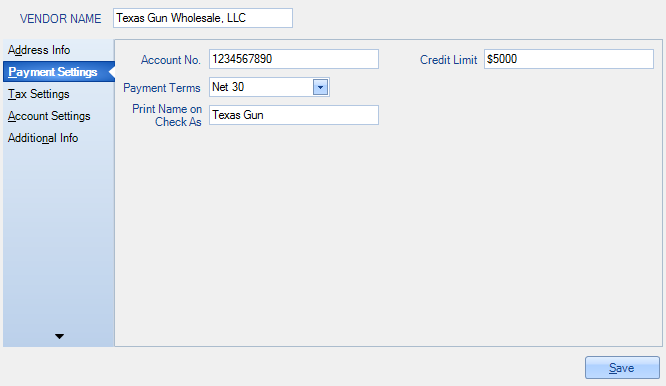The width and height of the screenshot is (666, 386).
Task: Click the Credit Limit label
Action: (449, 60)
